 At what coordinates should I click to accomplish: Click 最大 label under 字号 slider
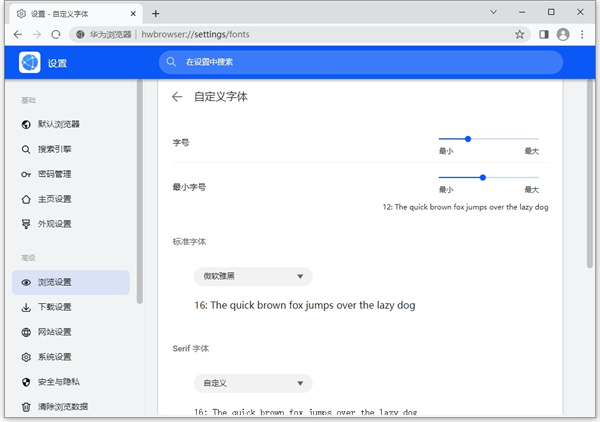[x=532, y=151]
